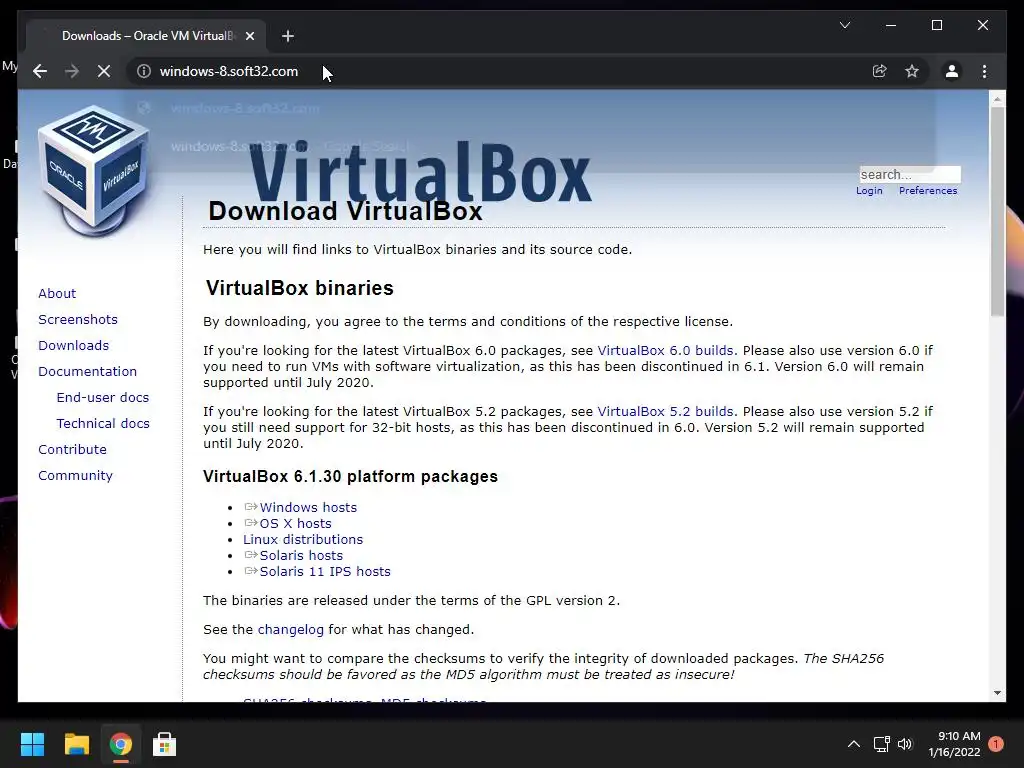
Task: Open Chrome three-dot menu
Action: click(x=984, y=71)
